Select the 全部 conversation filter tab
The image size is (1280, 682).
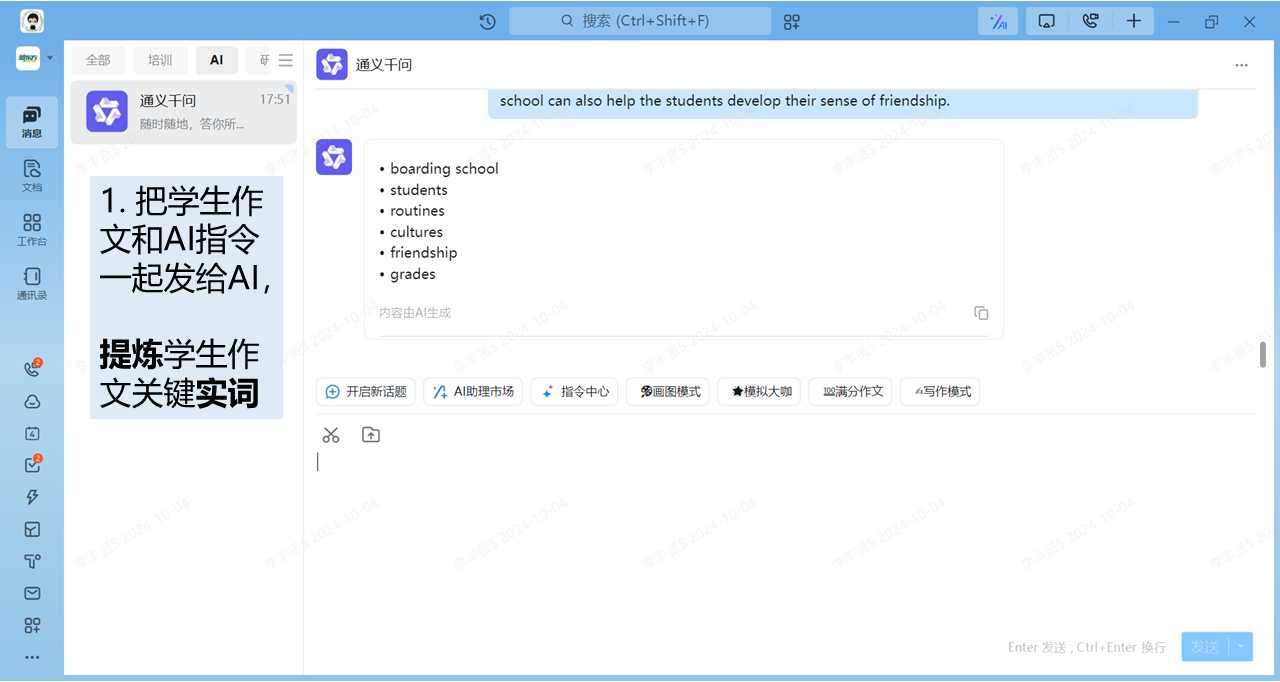98,60
